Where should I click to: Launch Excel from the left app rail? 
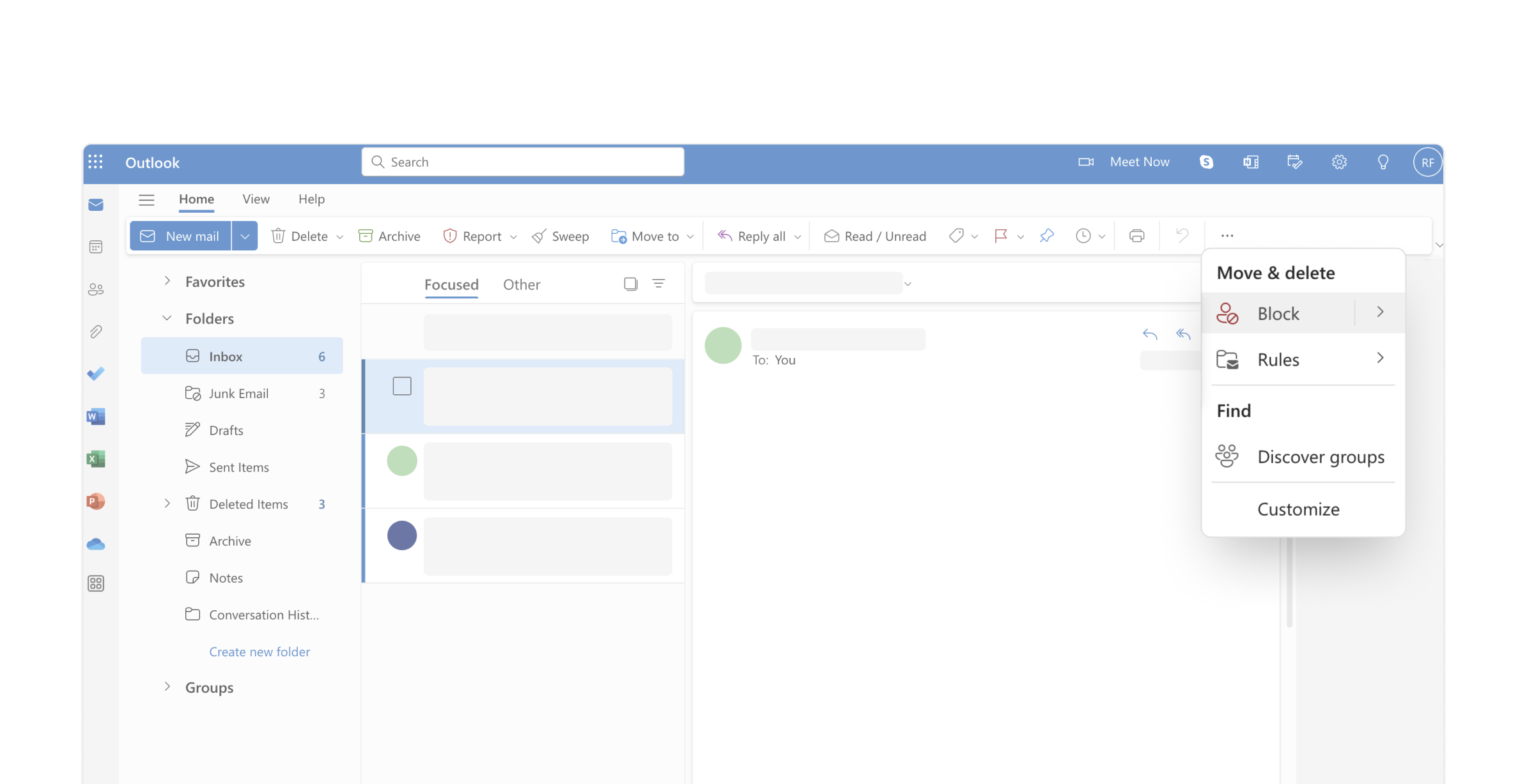96,459
